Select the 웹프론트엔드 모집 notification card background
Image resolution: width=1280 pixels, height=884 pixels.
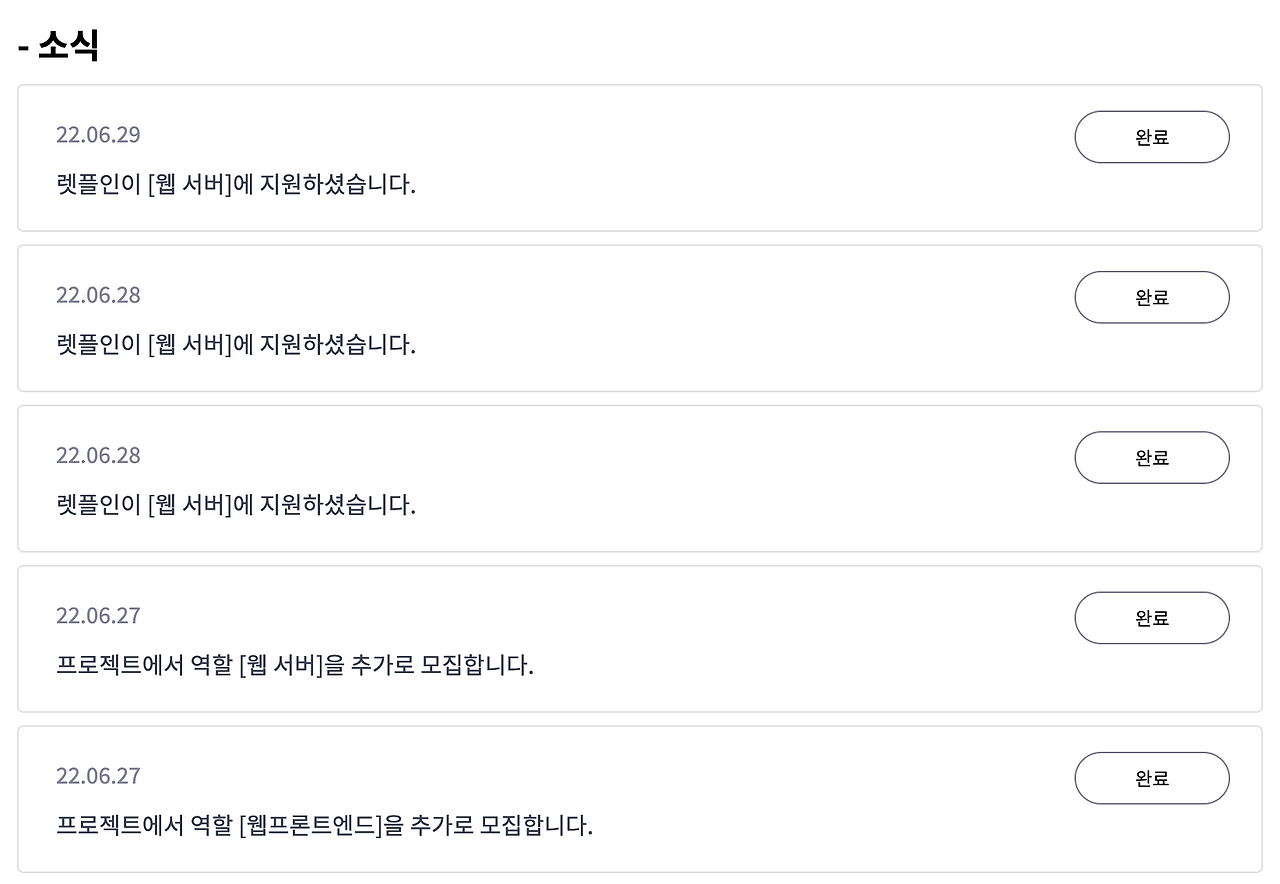[800, 800]
